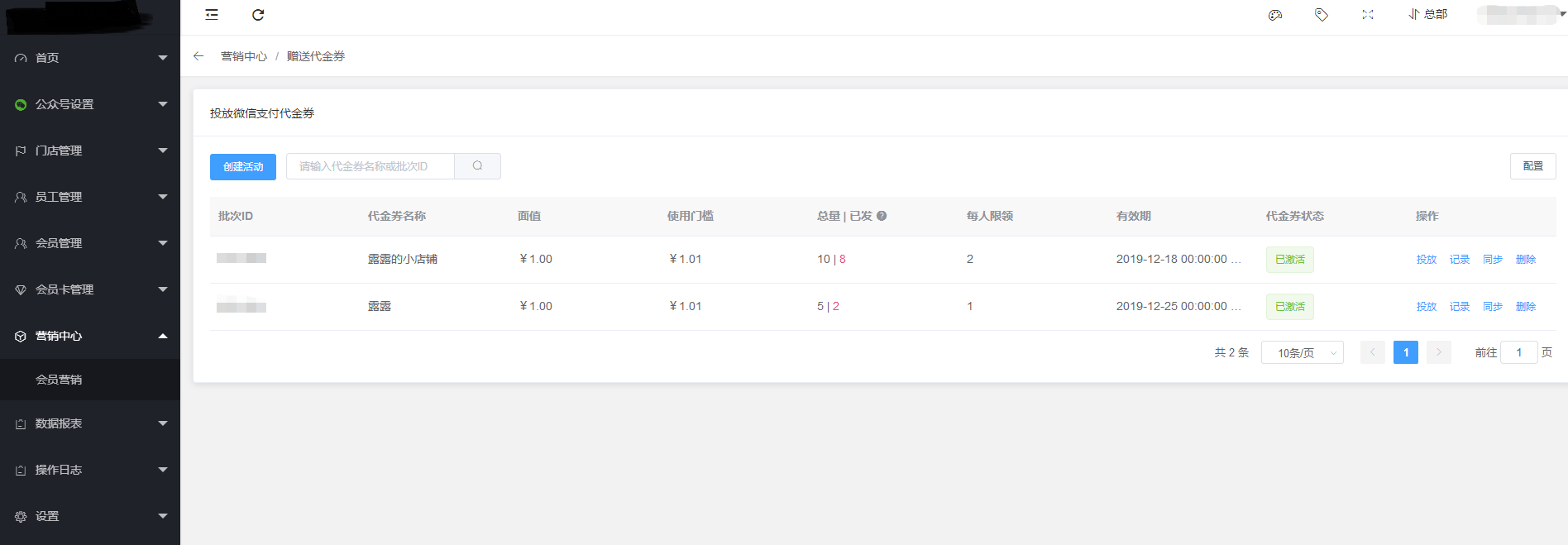
Task: Go to next page with the right arrow
Action: [1439, 352]
